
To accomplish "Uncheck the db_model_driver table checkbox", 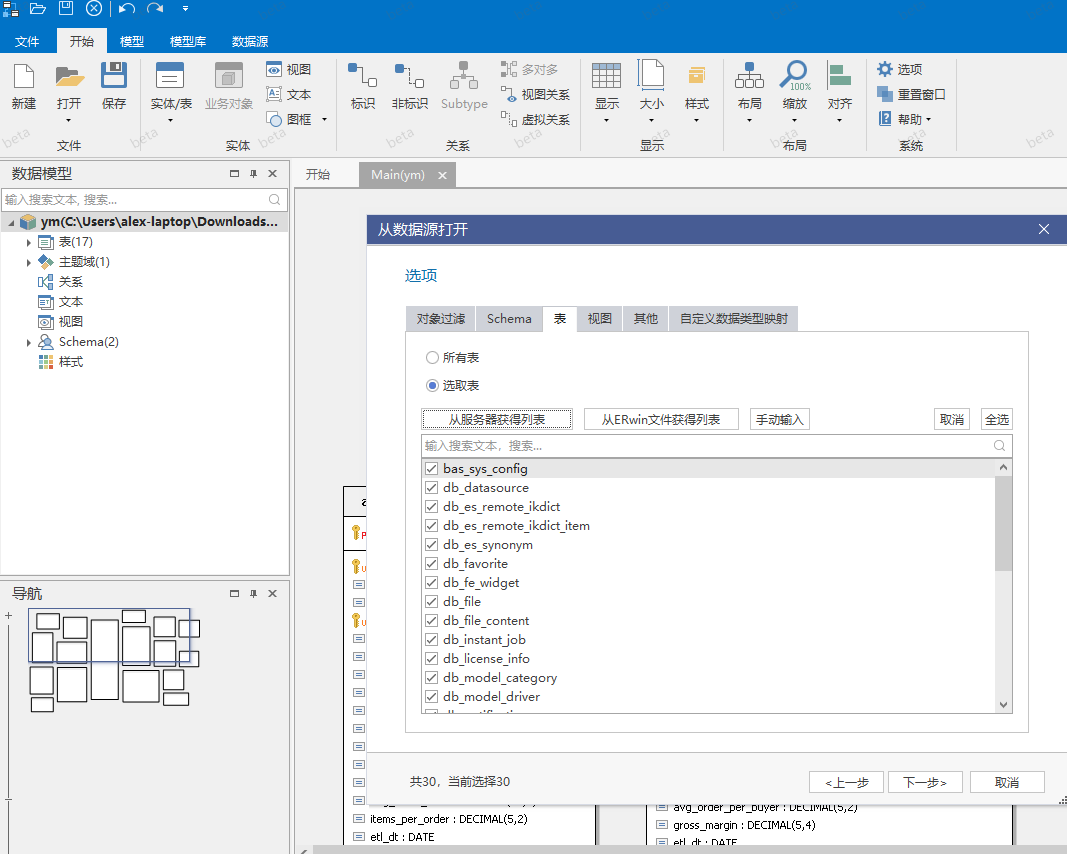I will (431, 697).
